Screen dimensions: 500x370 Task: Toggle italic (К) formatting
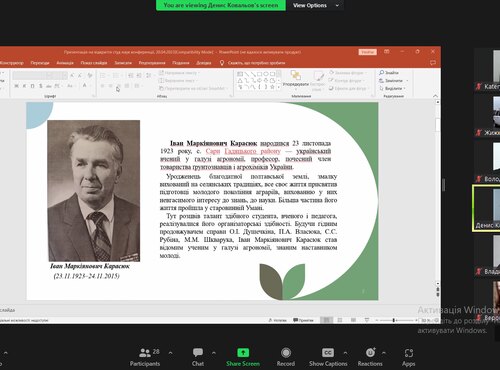tap(24, 86)
